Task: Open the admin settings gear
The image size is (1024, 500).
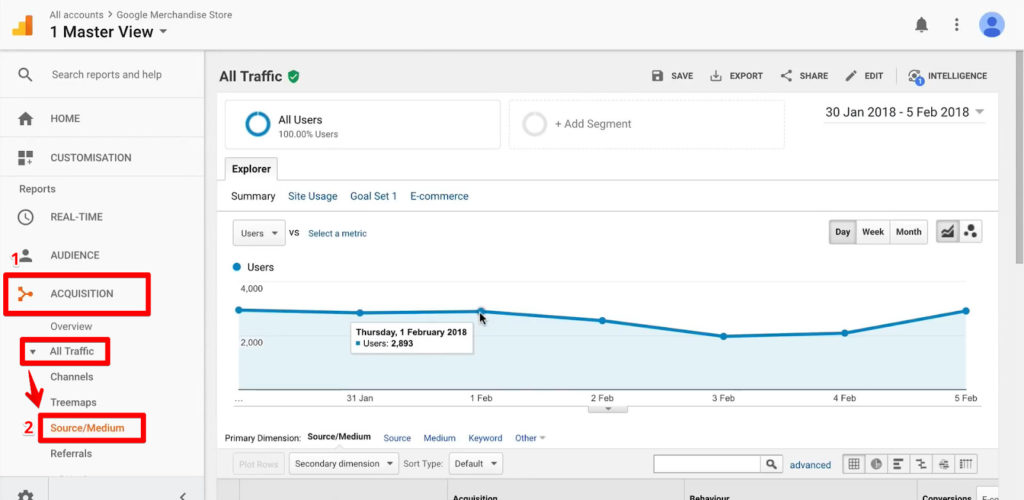Action: [25, 495]
